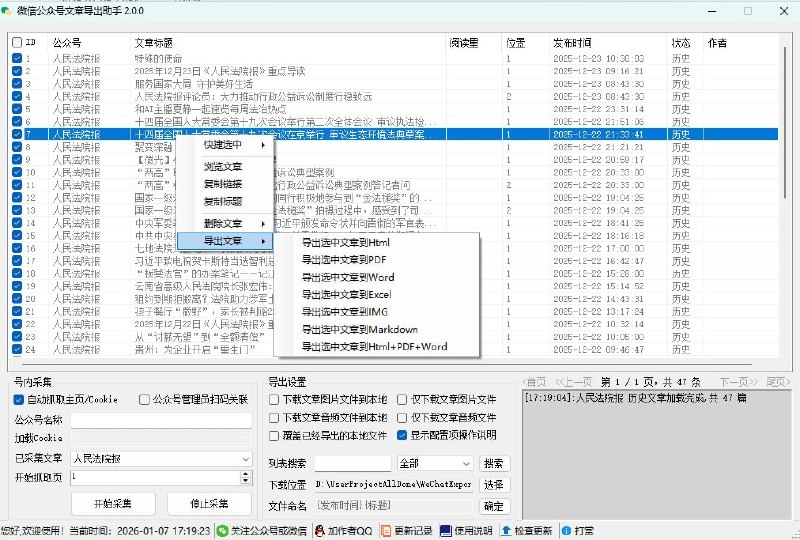800x540 pixels.
Task: Uncheck the checkbox for row 1
Action: click(x=17, y=58)
